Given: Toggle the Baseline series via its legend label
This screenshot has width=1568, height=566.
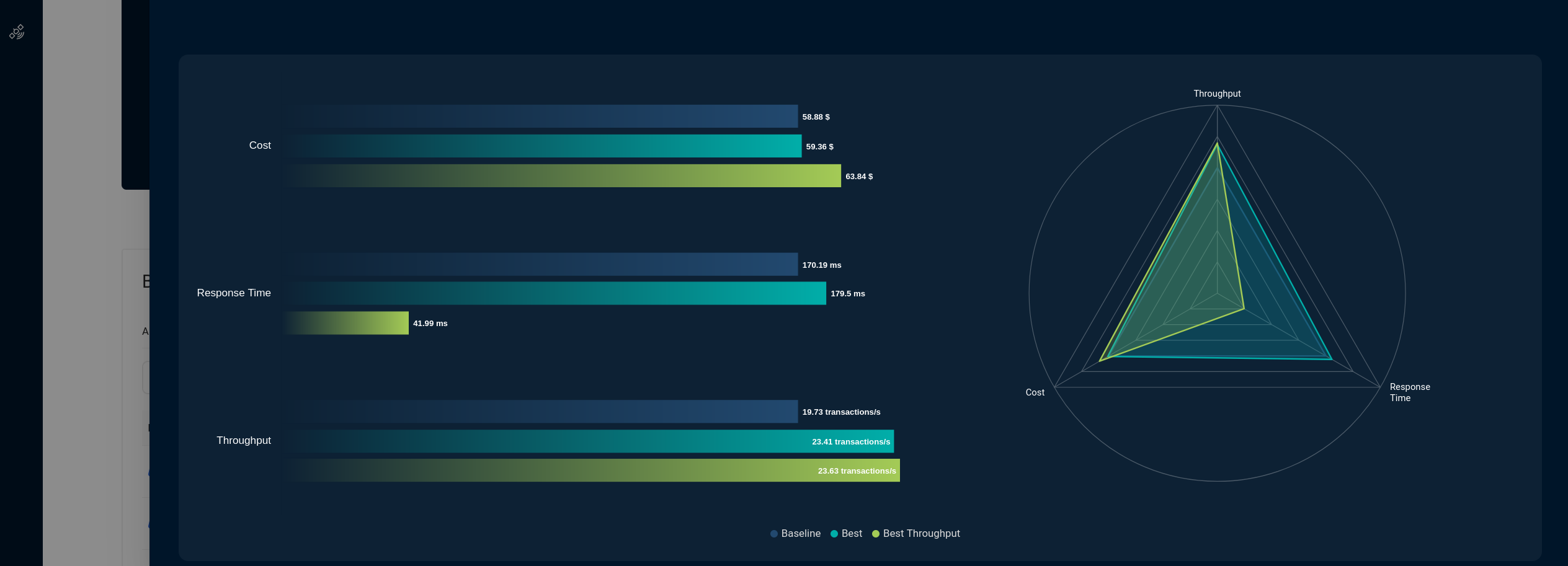Looking at the screenshot, I should (x=801, y=534).
